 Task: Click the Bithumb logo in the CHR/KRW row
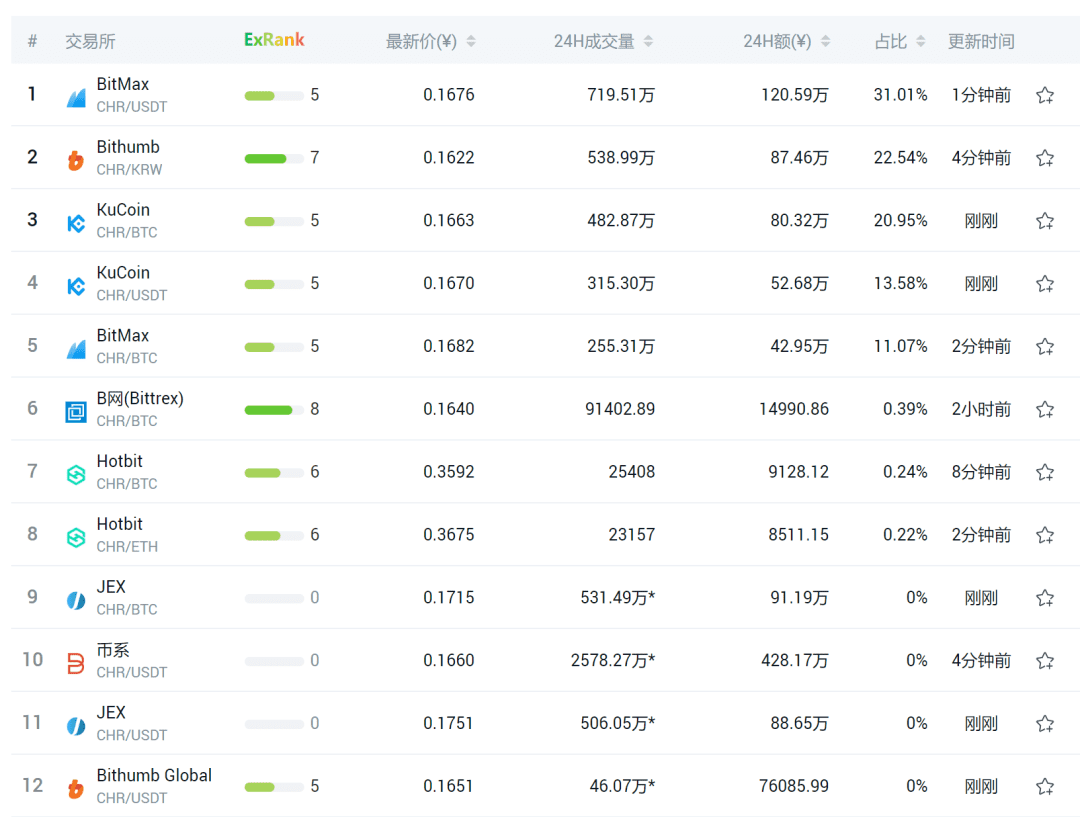76,161
